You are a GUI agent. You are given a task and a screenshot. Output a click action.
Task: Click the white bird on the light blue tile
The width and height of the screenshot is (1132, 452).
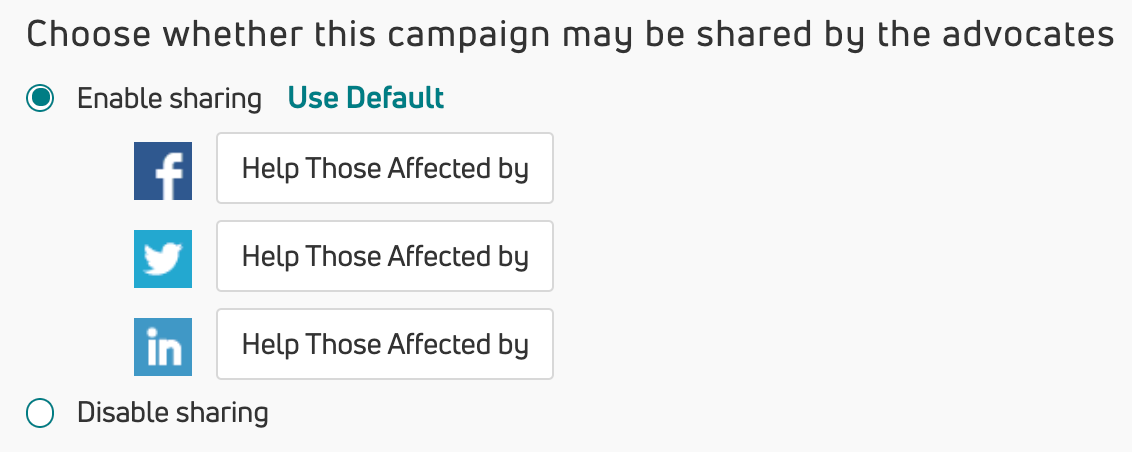[163, 259]
